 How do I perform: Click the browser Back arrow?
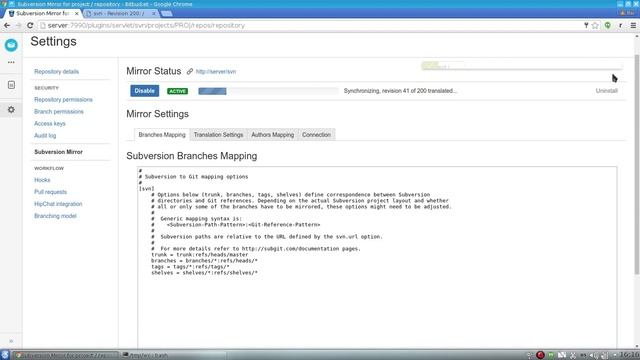(x=7, y=25)
